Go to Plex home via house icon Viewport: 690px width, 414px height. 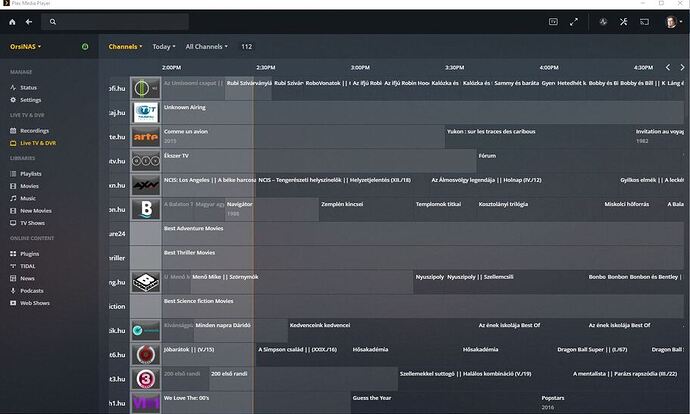click(12, 22)
